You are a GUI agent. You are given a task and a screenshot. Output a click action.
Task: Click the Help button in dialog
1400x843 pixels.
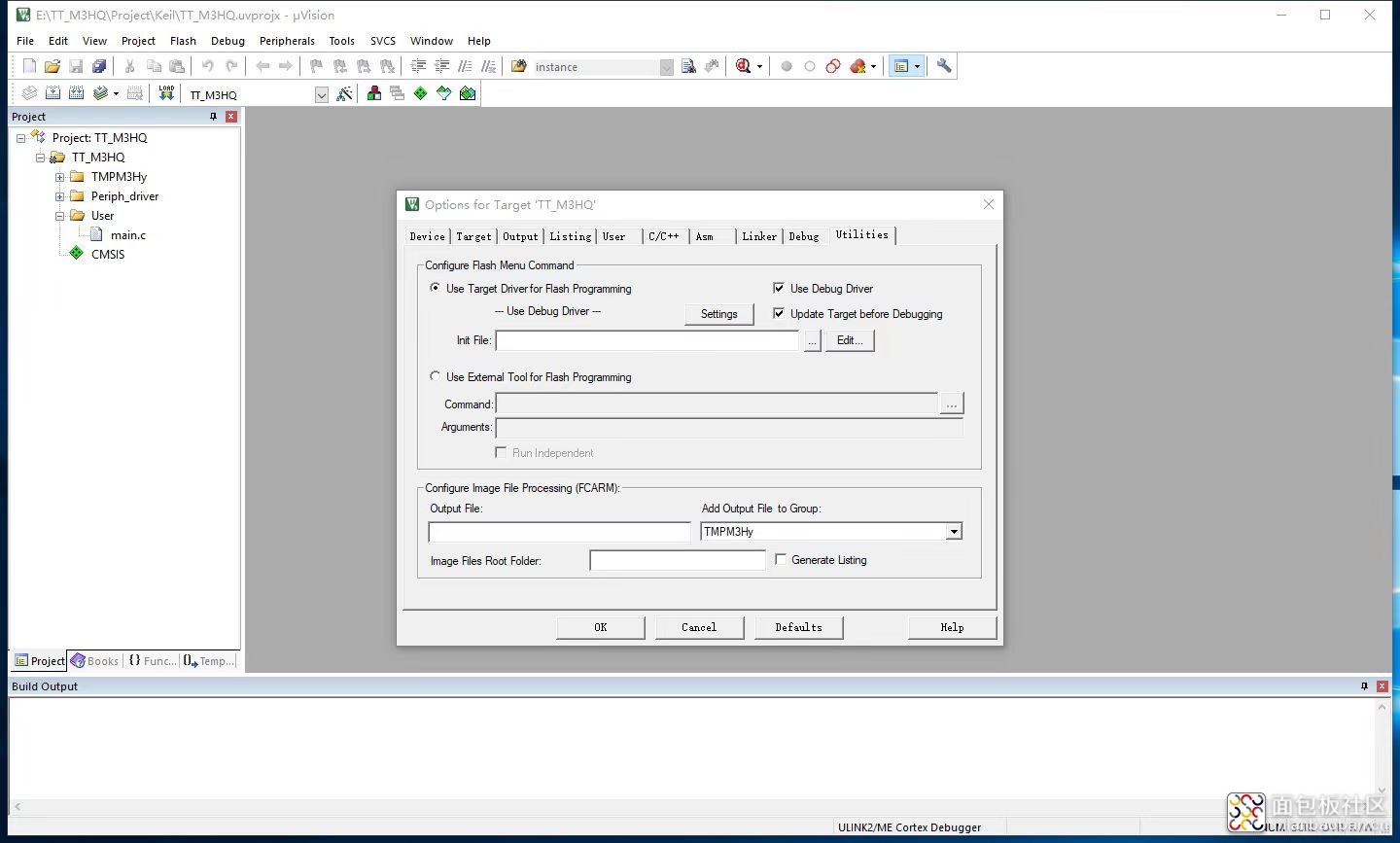pyautogui.click(x=952, y=627)
